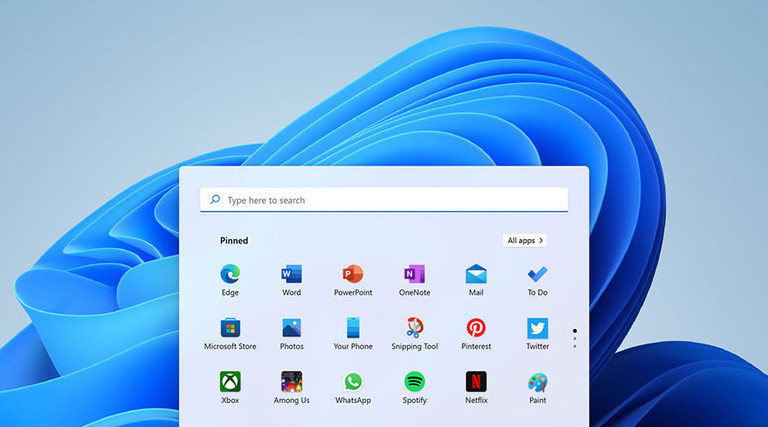Click the search magnifier icon
This screenshot has width=768, height=427.
point(215,200)
